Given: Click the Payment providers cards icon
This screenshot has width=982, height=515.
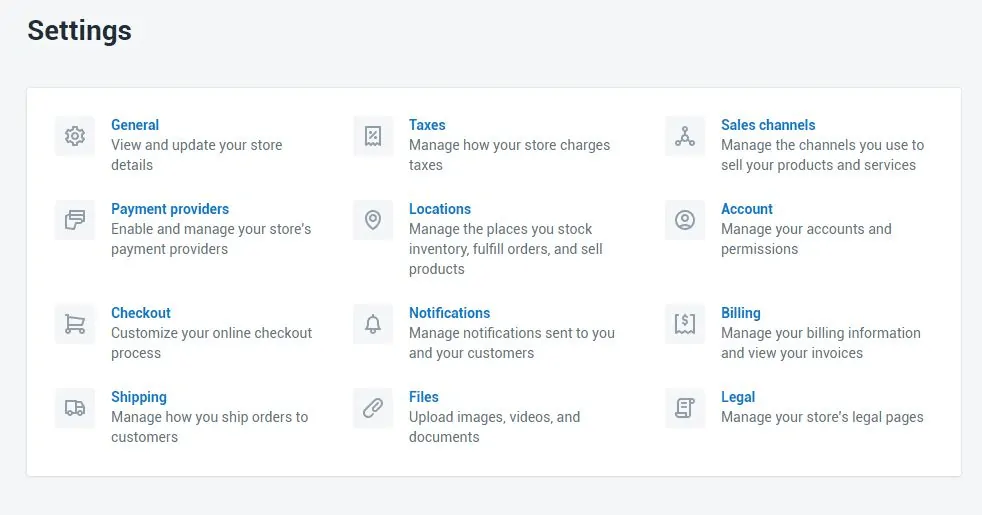Looking at the screenshot, I should tap(75, 220).
